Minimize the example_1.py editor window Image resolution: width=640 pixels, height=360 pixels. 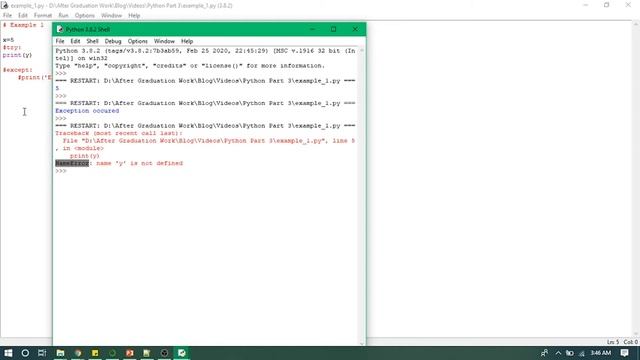coord(586,5)
